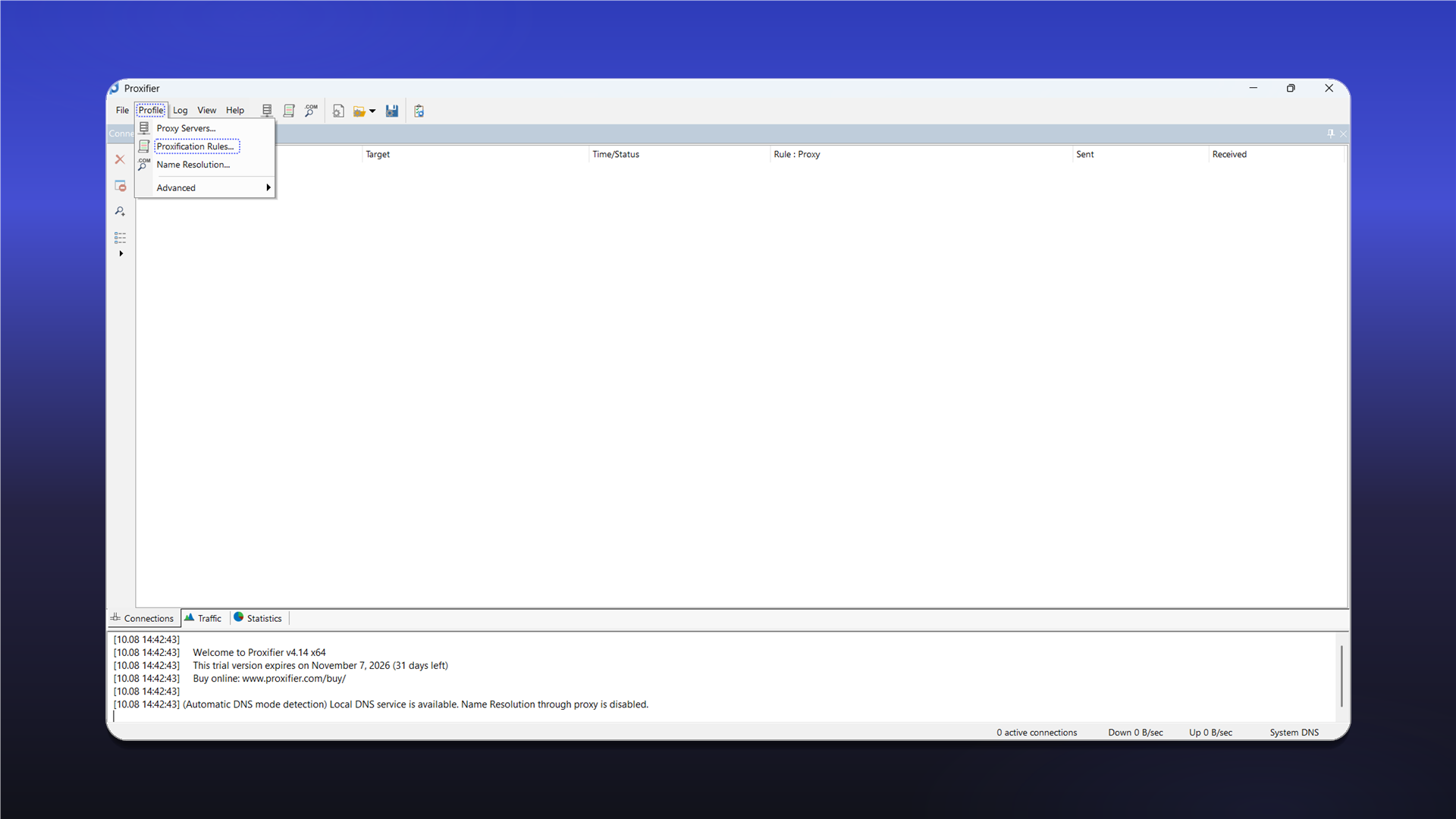Expand the open profile dropdown arrow

coord(372,111)
